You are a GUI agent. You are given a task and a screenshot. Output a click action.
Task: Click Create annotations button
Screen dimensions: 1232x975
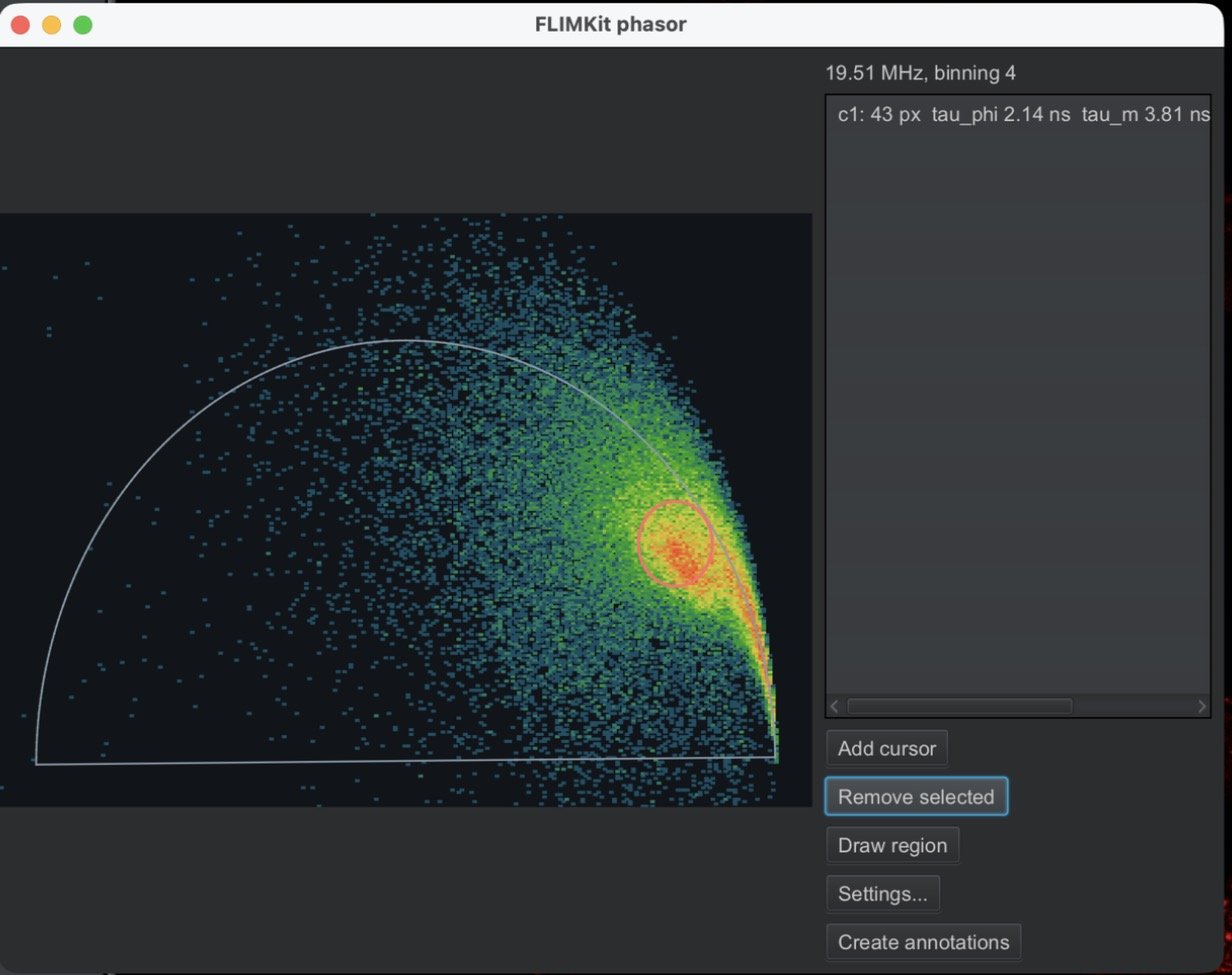[924, 942]
